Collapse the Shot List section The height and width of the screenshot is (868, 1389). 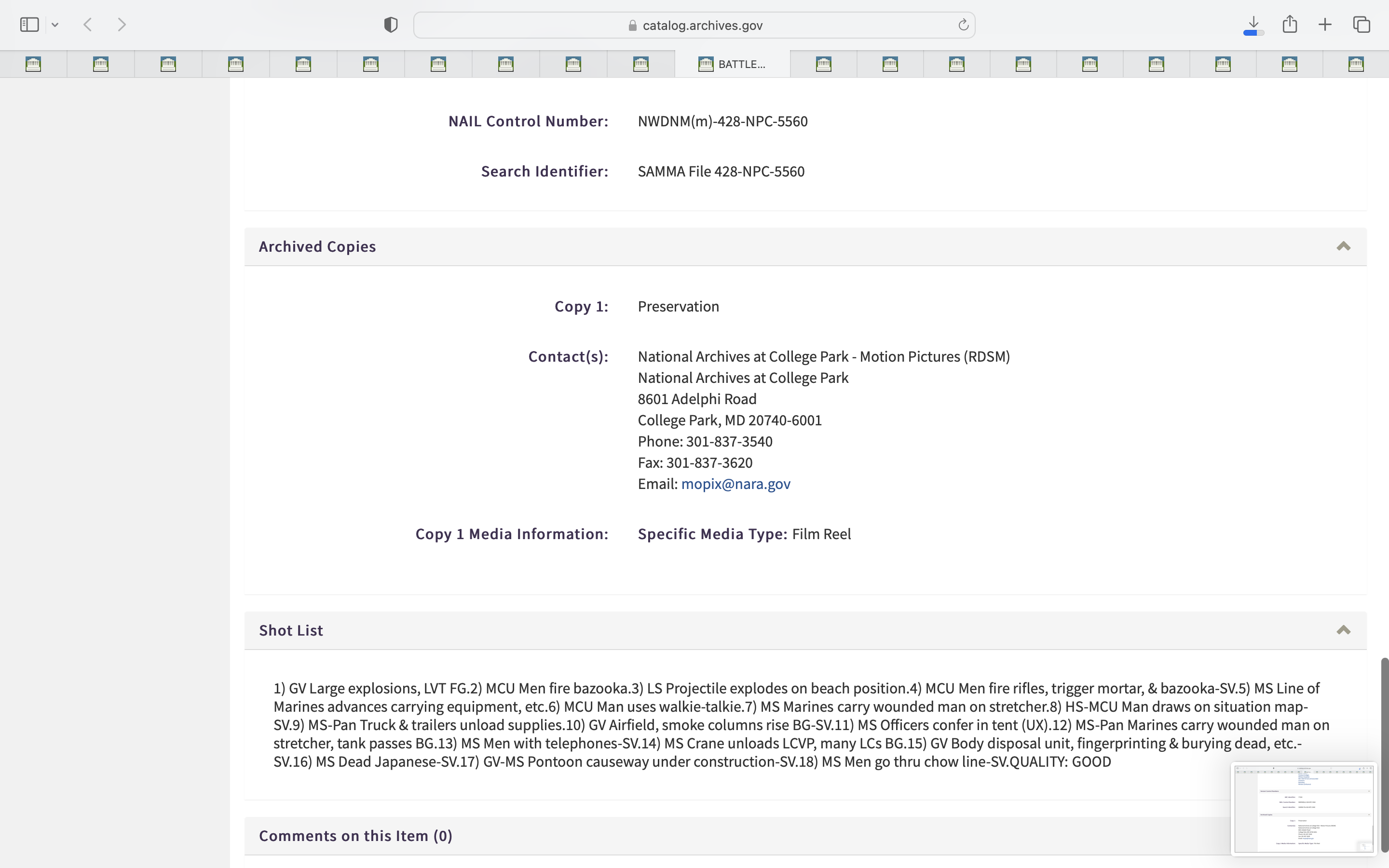click(1343, 630)
